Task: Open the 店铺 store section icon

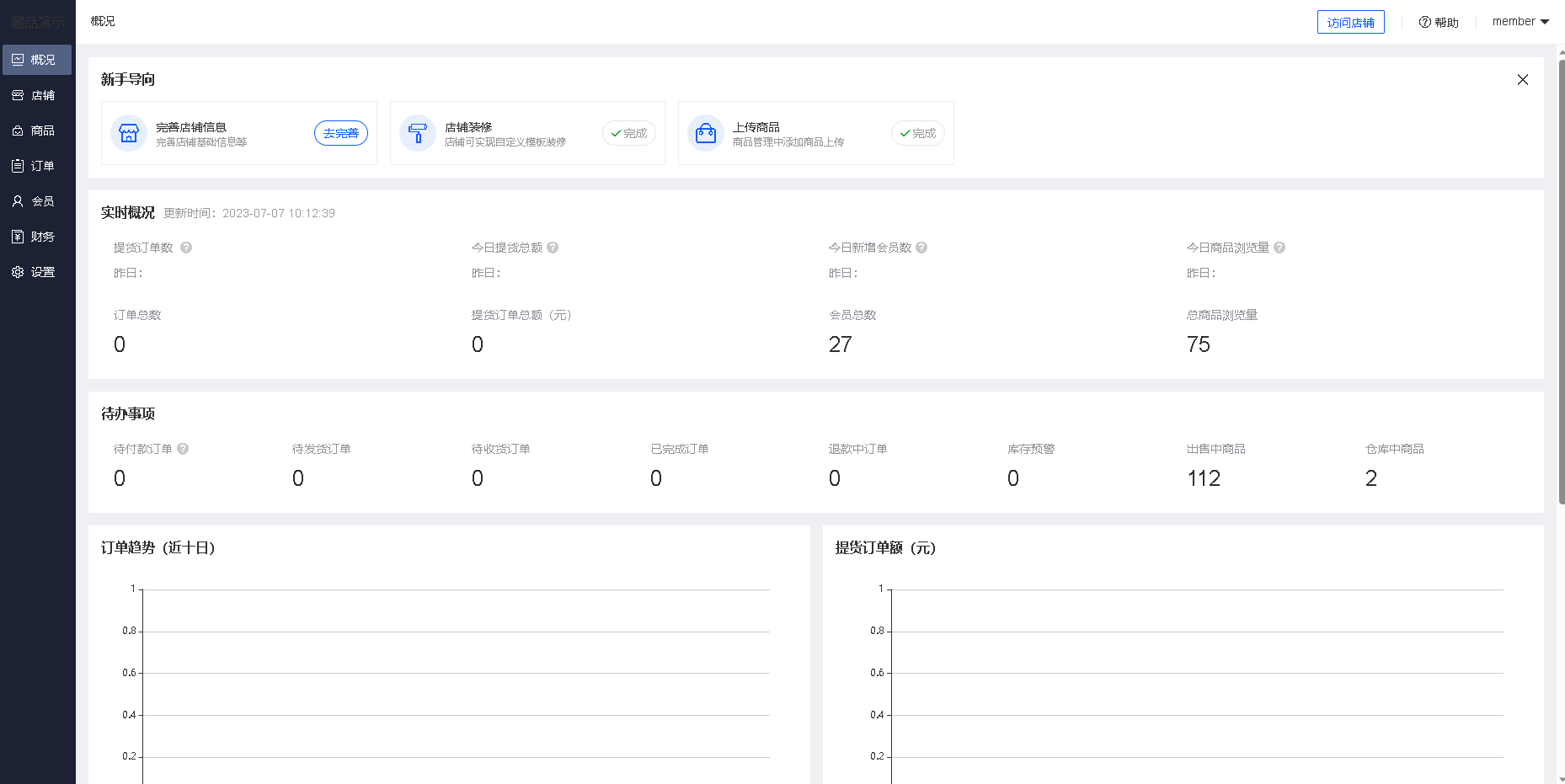Action: (x=18, y=95)
